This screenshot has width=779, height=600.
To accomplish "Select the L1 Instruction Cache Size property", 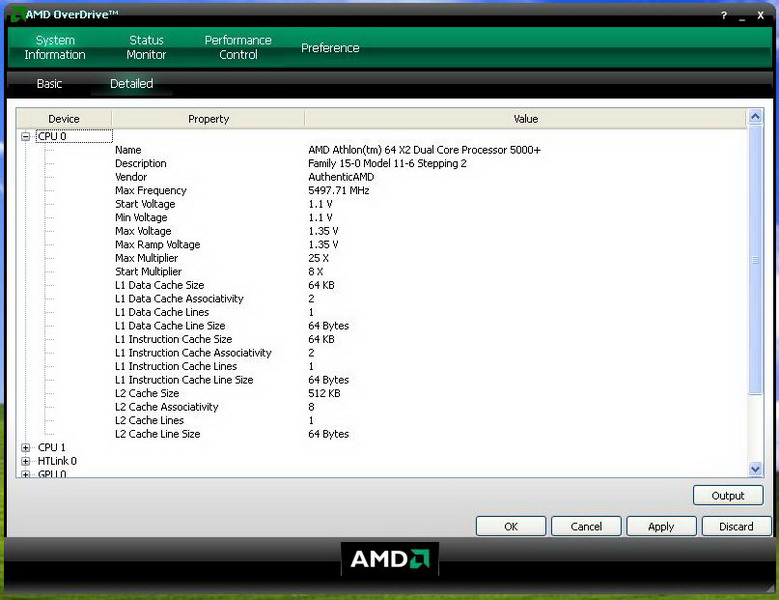I will (x=173, y=339).
